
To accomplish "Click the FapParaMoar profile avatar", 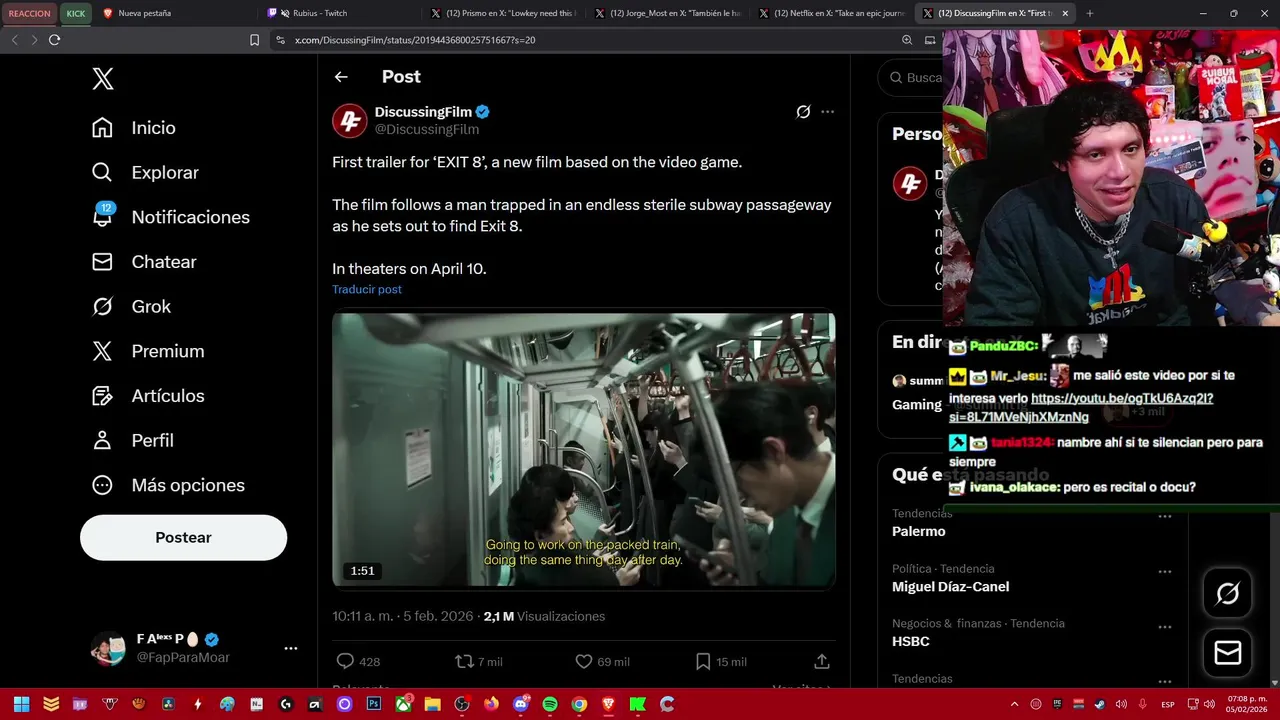I will click(x=108, y=648).
